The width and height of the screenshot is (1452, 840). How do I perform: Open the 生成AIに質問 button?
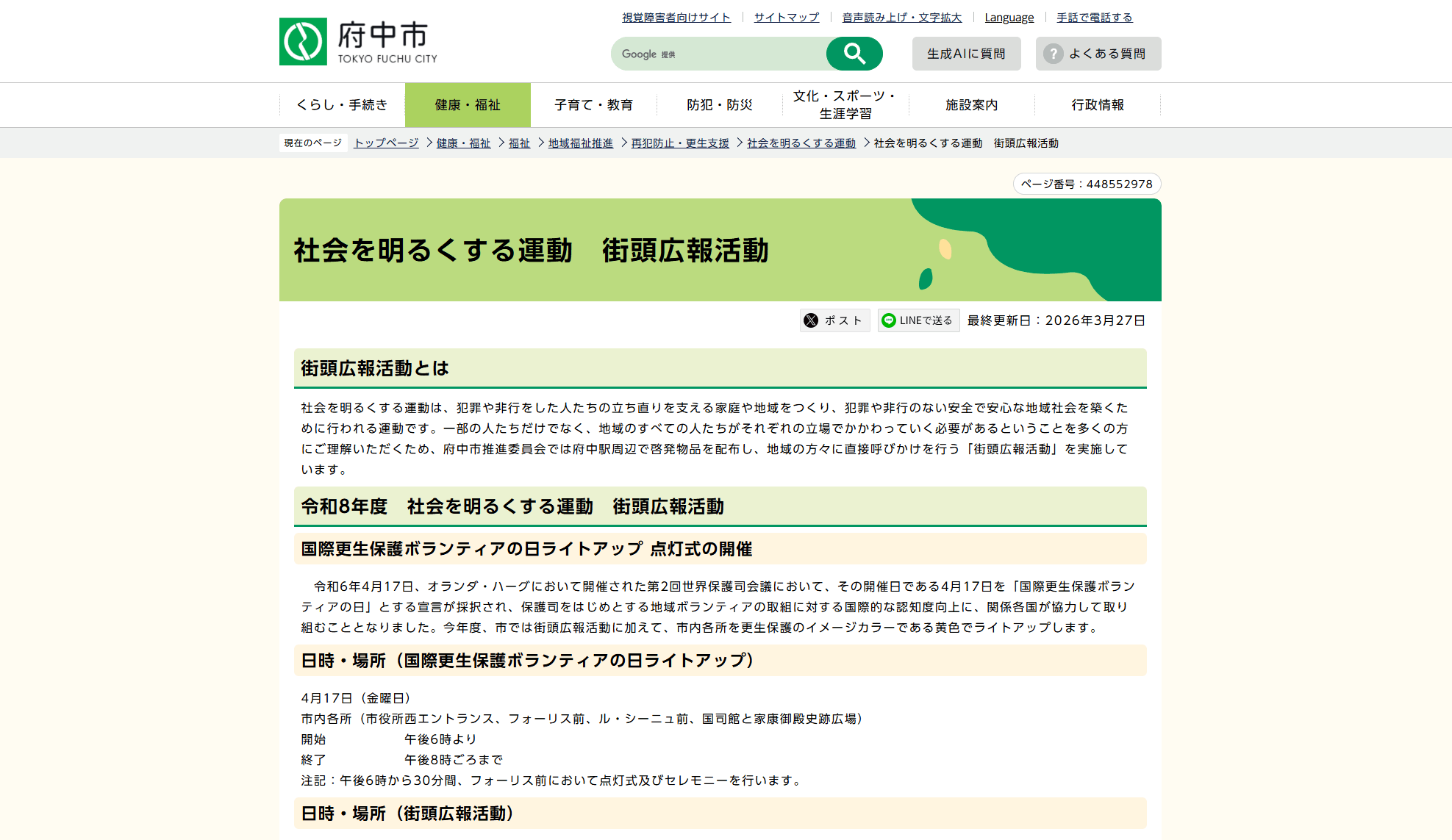966,54
